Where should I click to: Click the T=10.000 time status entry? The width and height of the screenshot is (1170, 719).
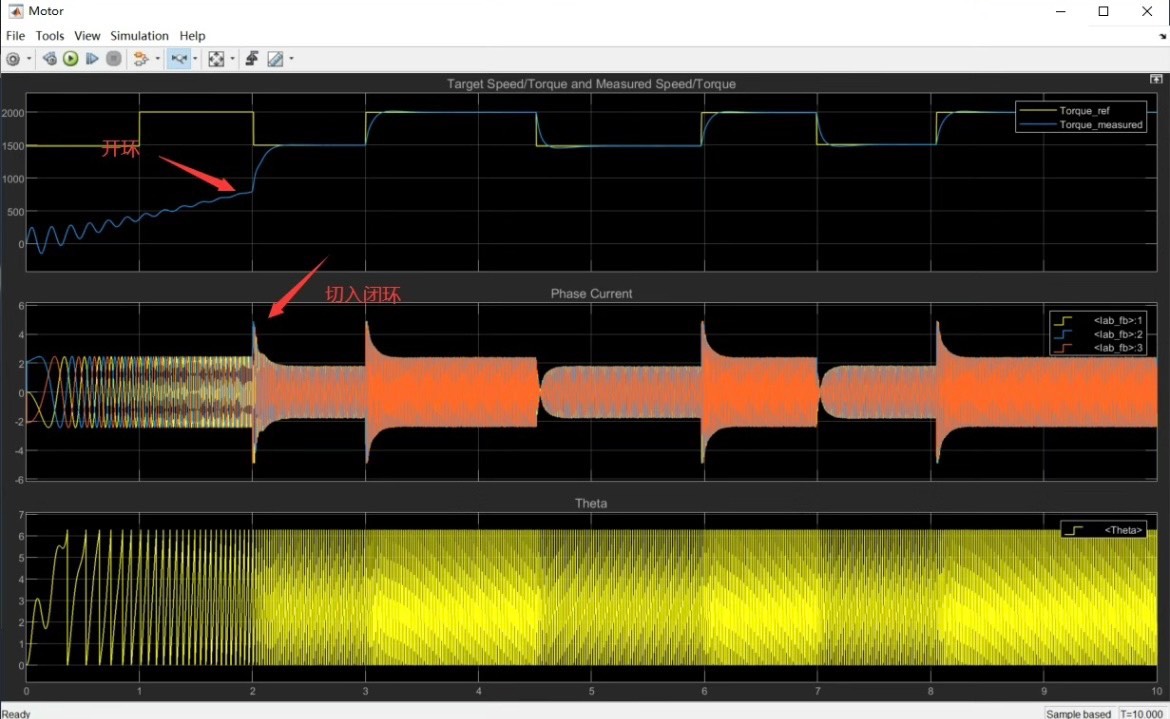1142,714
